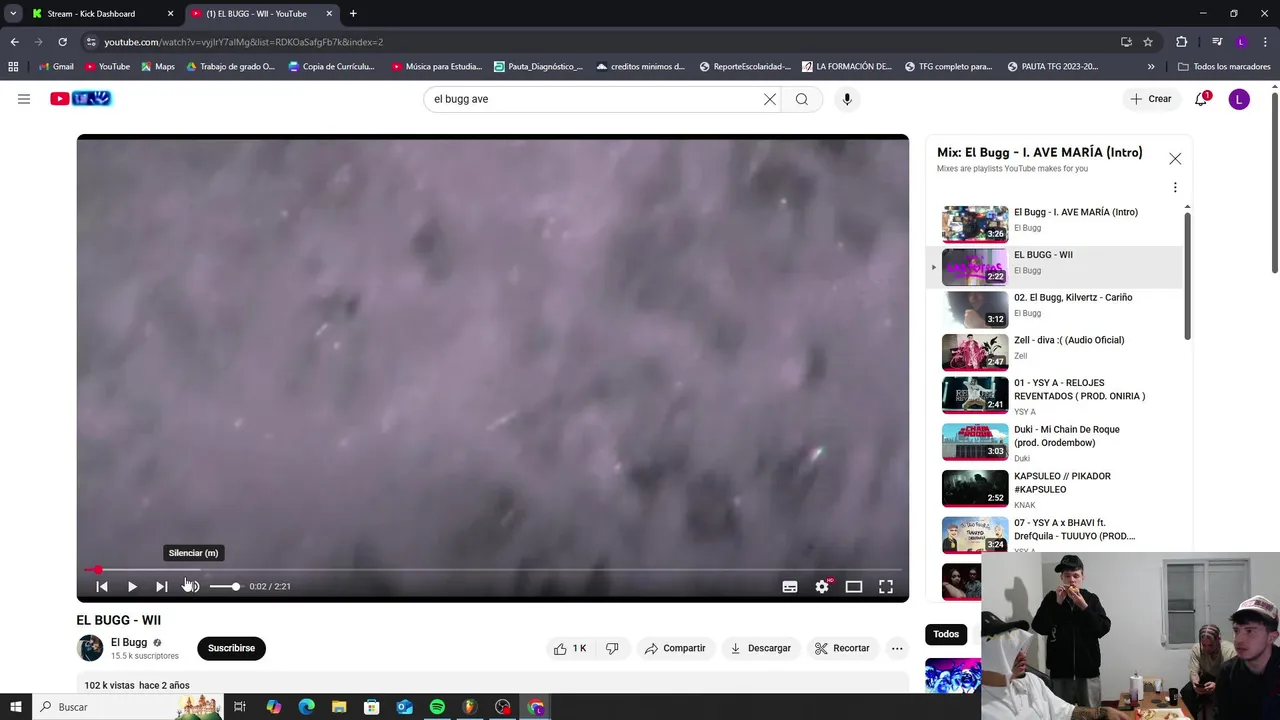Click the Mix playlist scrollbar
Viewport: 1280px width, 720px height.
pyautogui.click(x=1187, y=275)
